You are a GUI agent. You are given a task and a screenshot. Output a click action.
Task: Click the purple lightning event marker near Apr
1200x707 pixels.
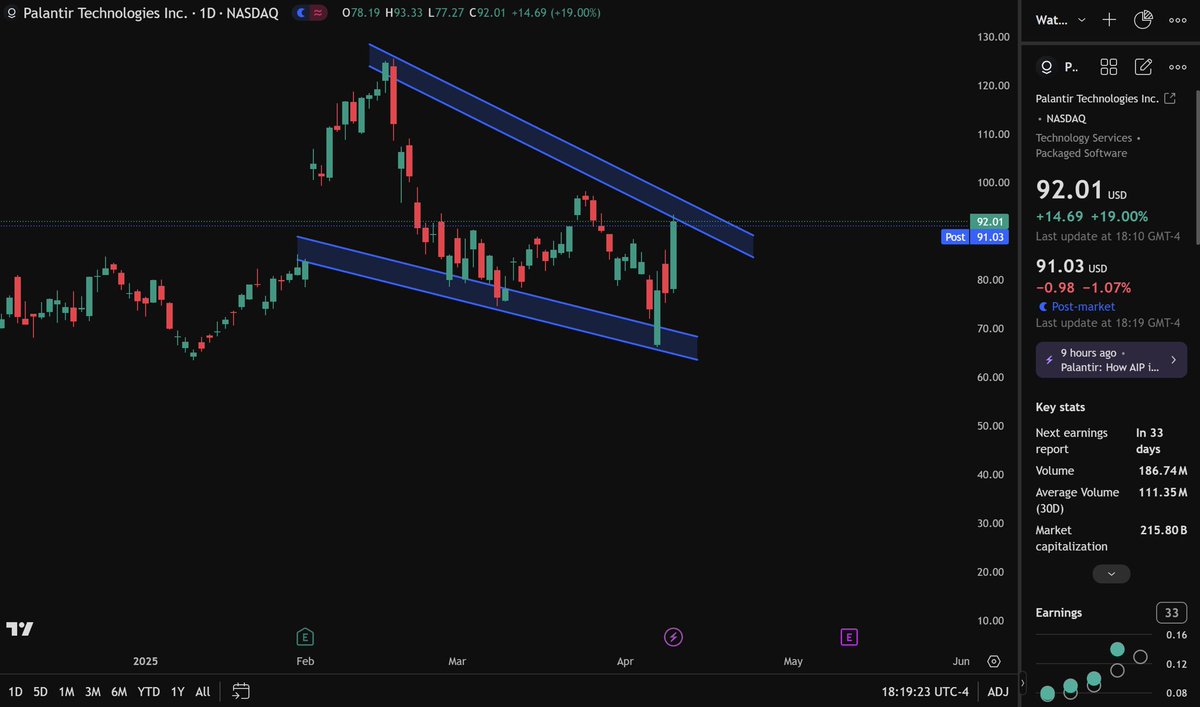point(674,637)
